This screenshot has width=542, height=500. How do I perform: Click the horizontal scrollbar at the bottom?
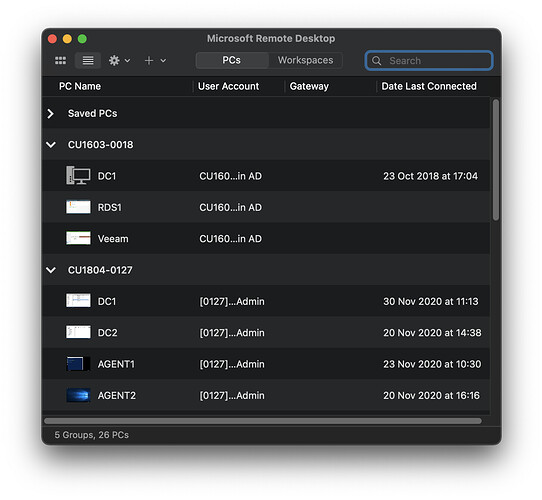coord(263,421)
